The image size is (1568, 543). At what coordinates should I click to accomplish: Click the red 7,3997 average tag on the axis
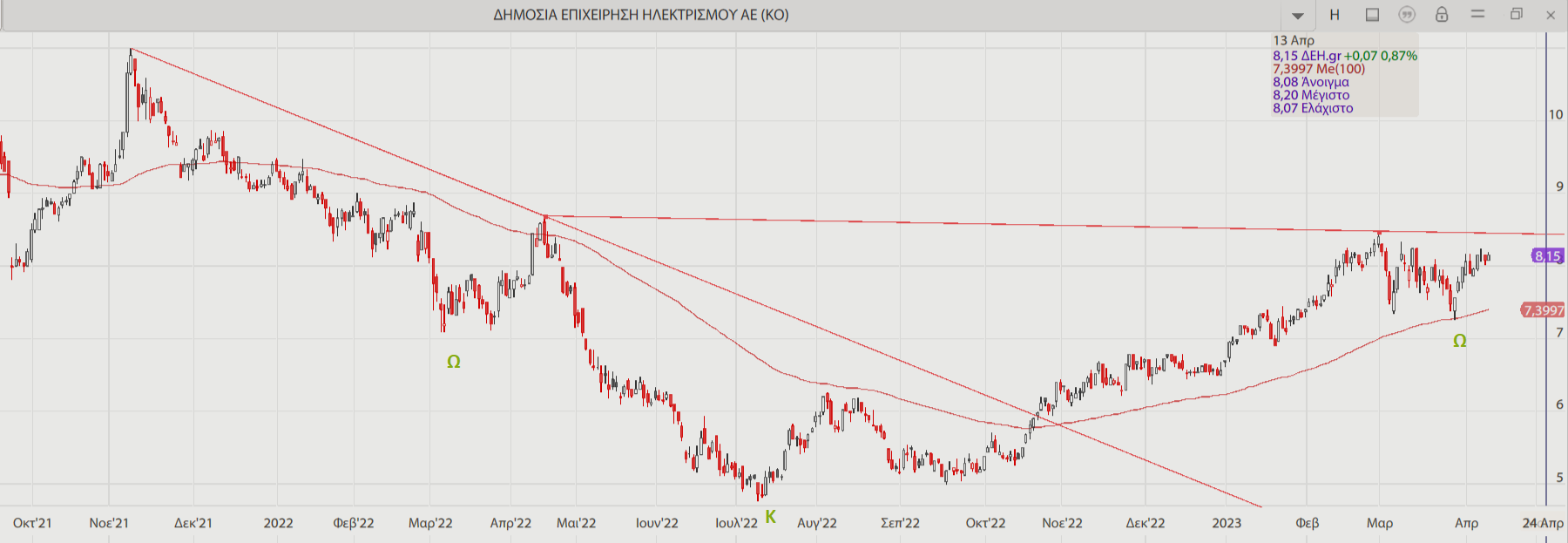pyautogui.click(x=1543, y=310)
